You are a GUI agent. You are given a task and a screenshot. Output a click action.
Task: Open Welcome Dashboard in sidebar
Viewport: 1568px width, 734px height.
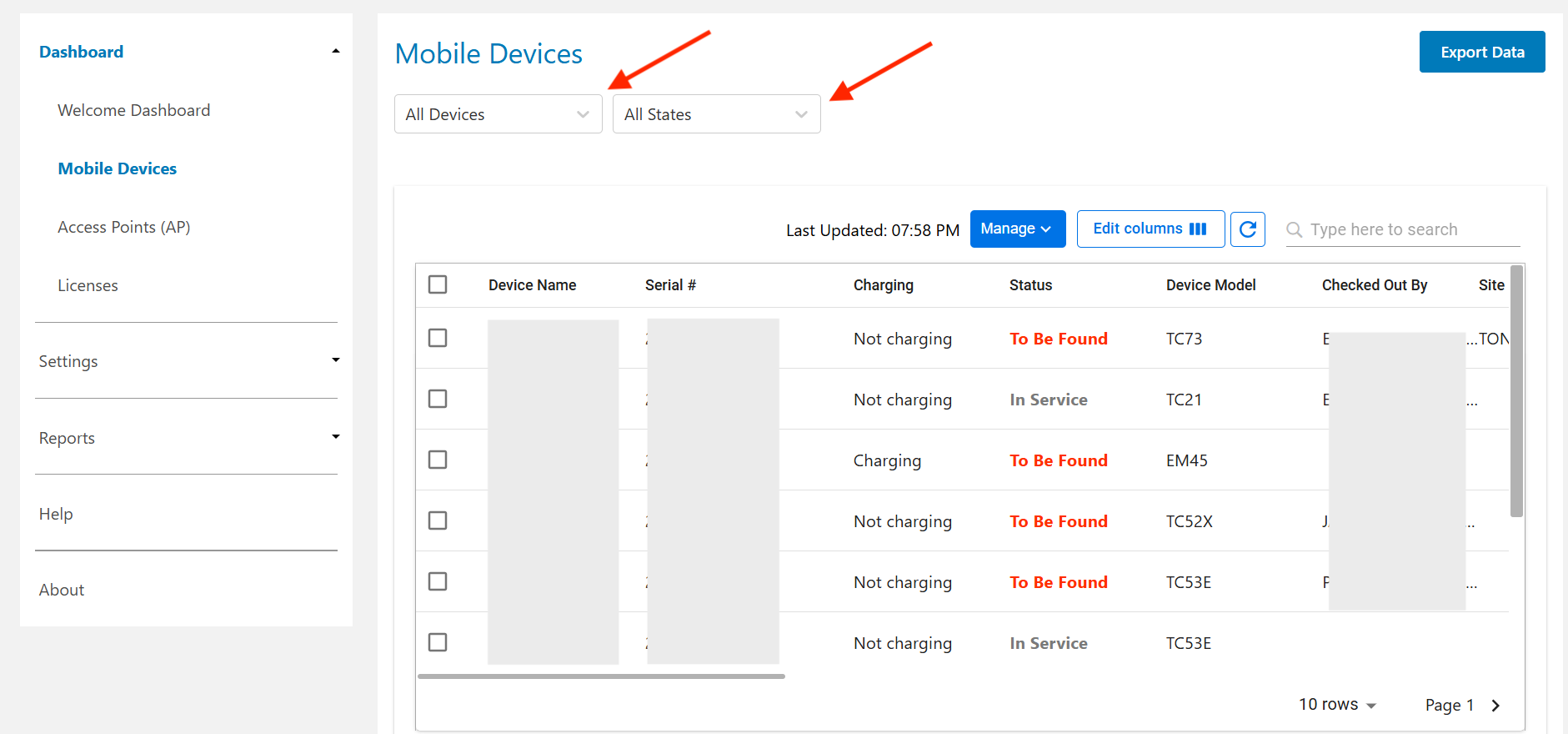[x=133, y=110]
